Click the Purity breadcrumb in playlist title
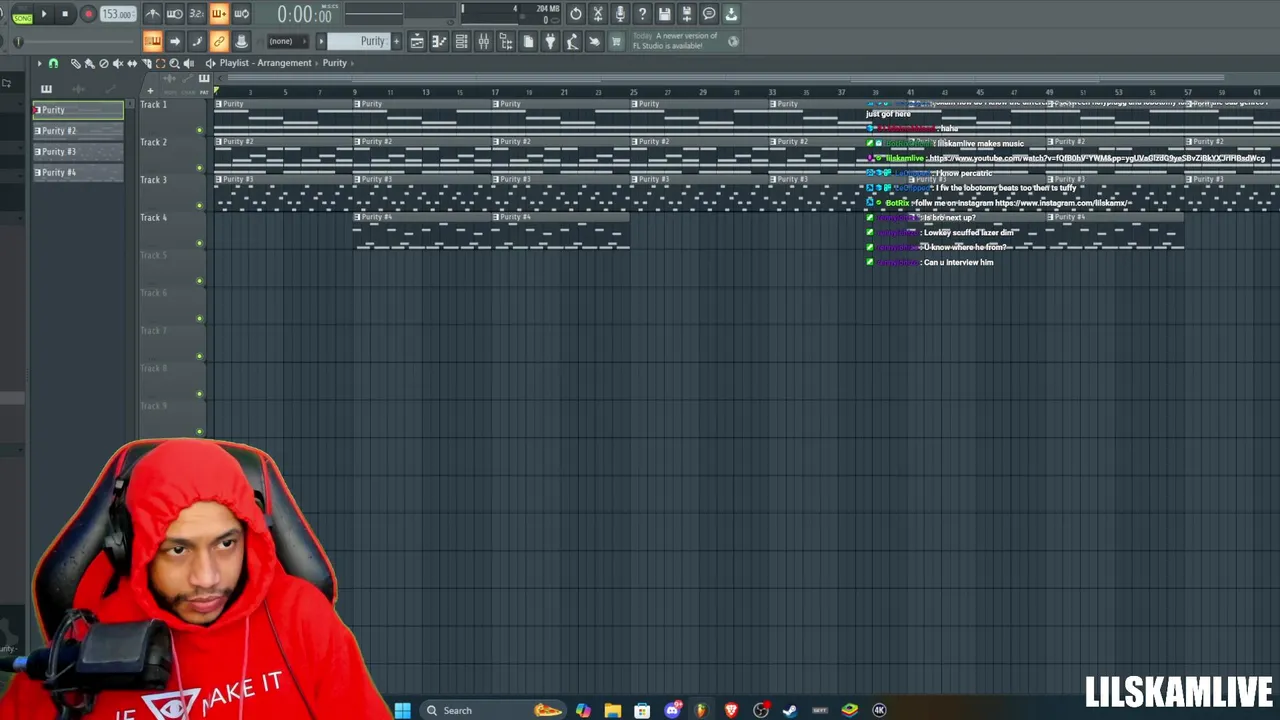The height and width of the screenshot is (720, 1280). (x=334, y=63)
